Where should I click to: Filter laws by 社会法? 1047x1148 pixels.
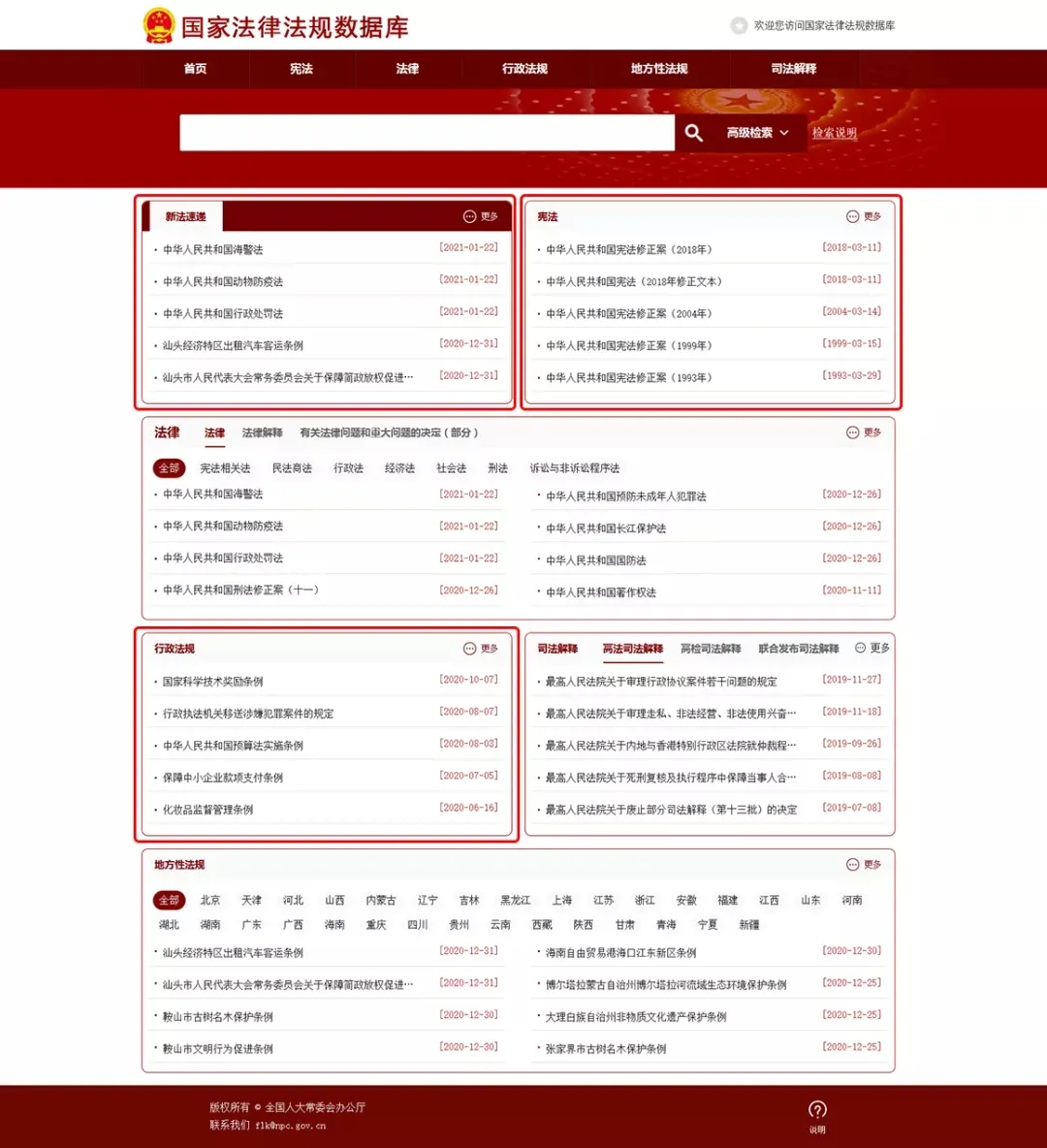click(x=451, y=468)
